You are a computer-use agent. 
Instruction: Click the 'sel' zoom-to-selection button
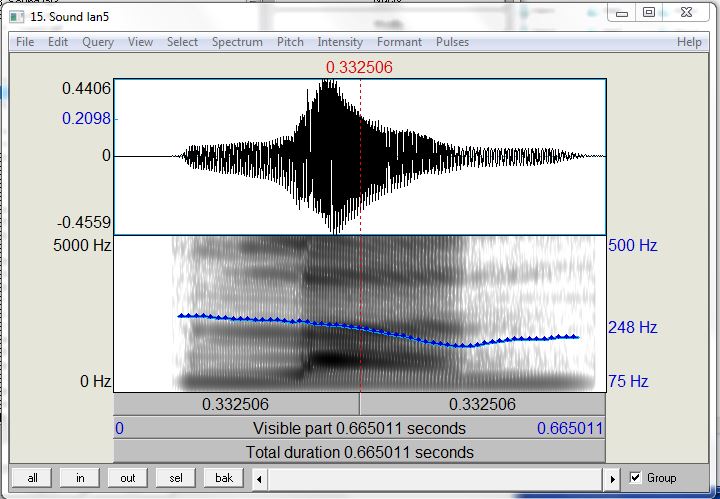(x=176, y=478)
